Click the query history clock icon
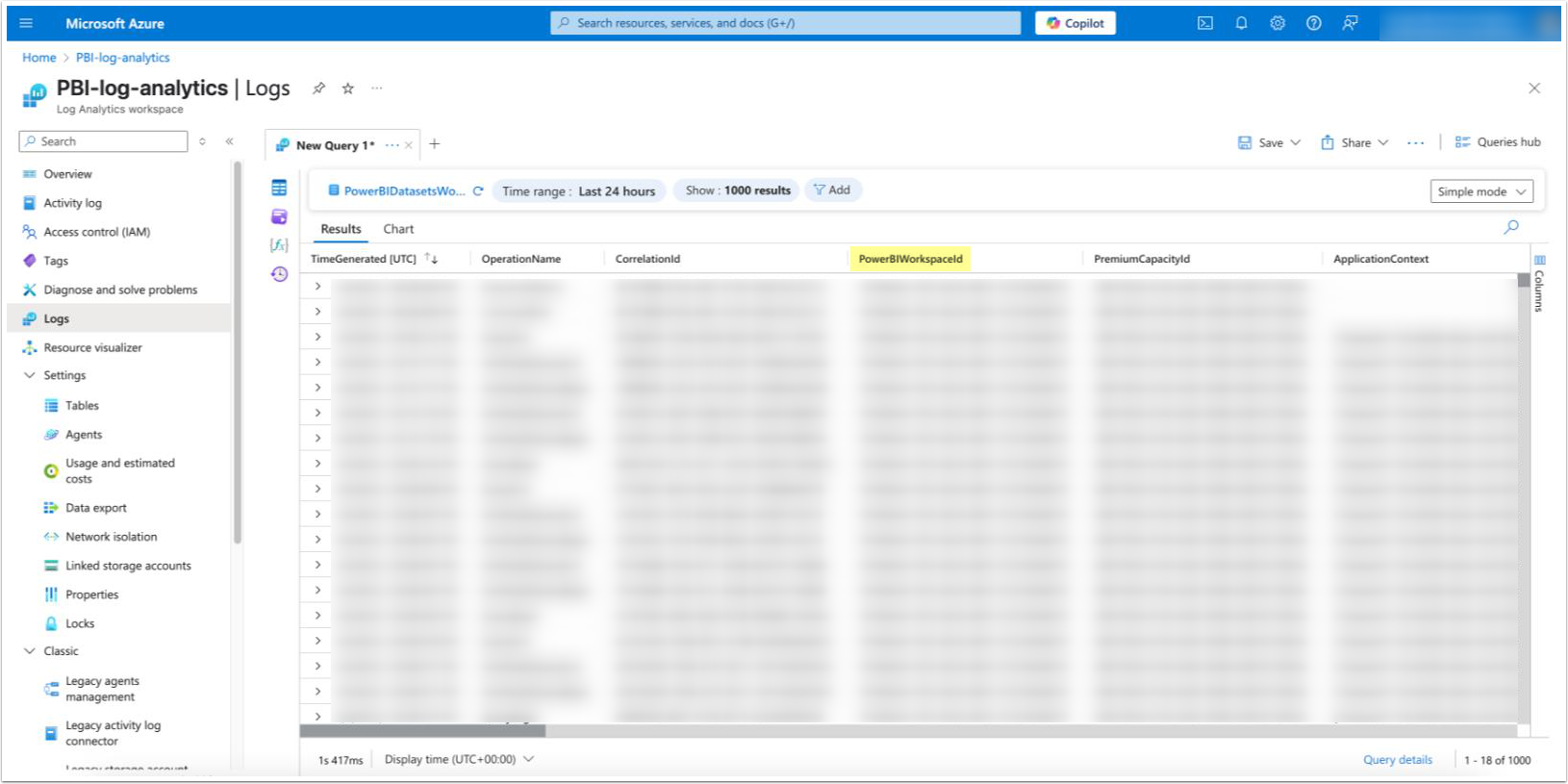This screenshot has width=1568, height=784. pyautogui.click(x=279, y=274)
